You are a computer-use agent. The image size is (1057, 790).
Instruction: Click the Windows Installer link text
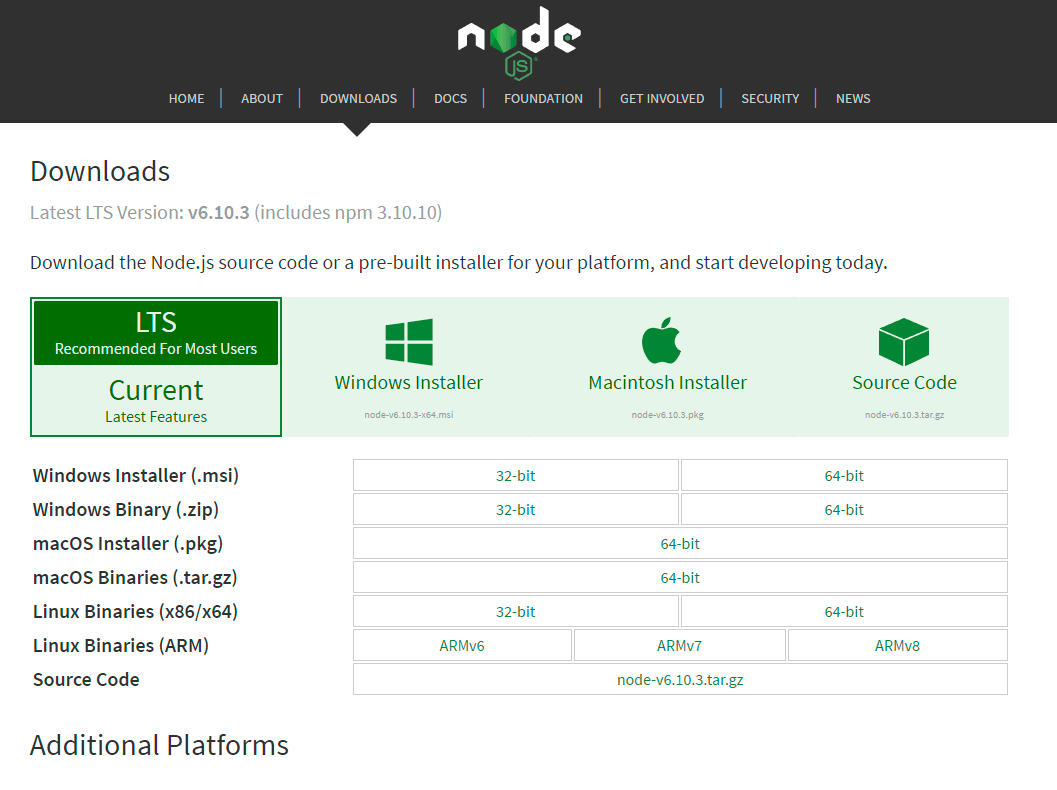(x=409, y=383)
